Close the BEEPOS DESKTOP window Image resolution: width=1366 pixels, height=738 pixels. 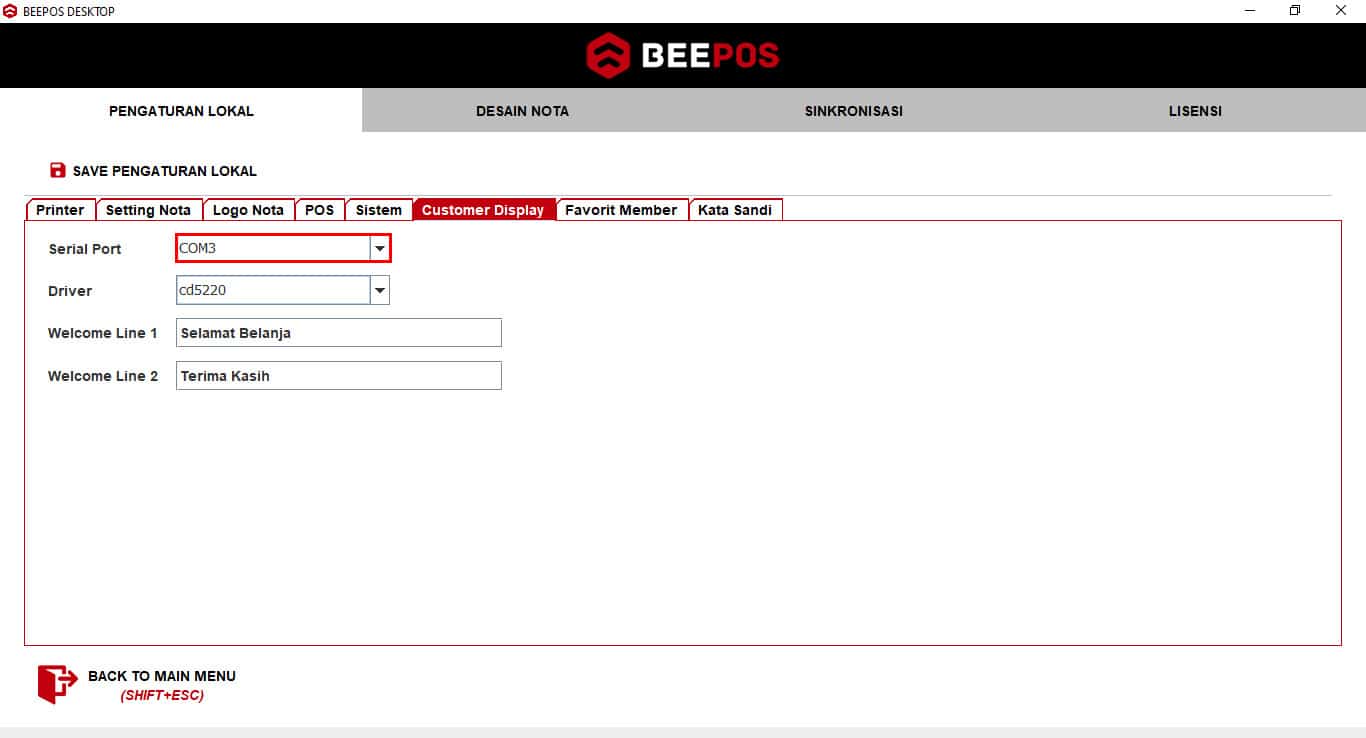(1341, 11)
